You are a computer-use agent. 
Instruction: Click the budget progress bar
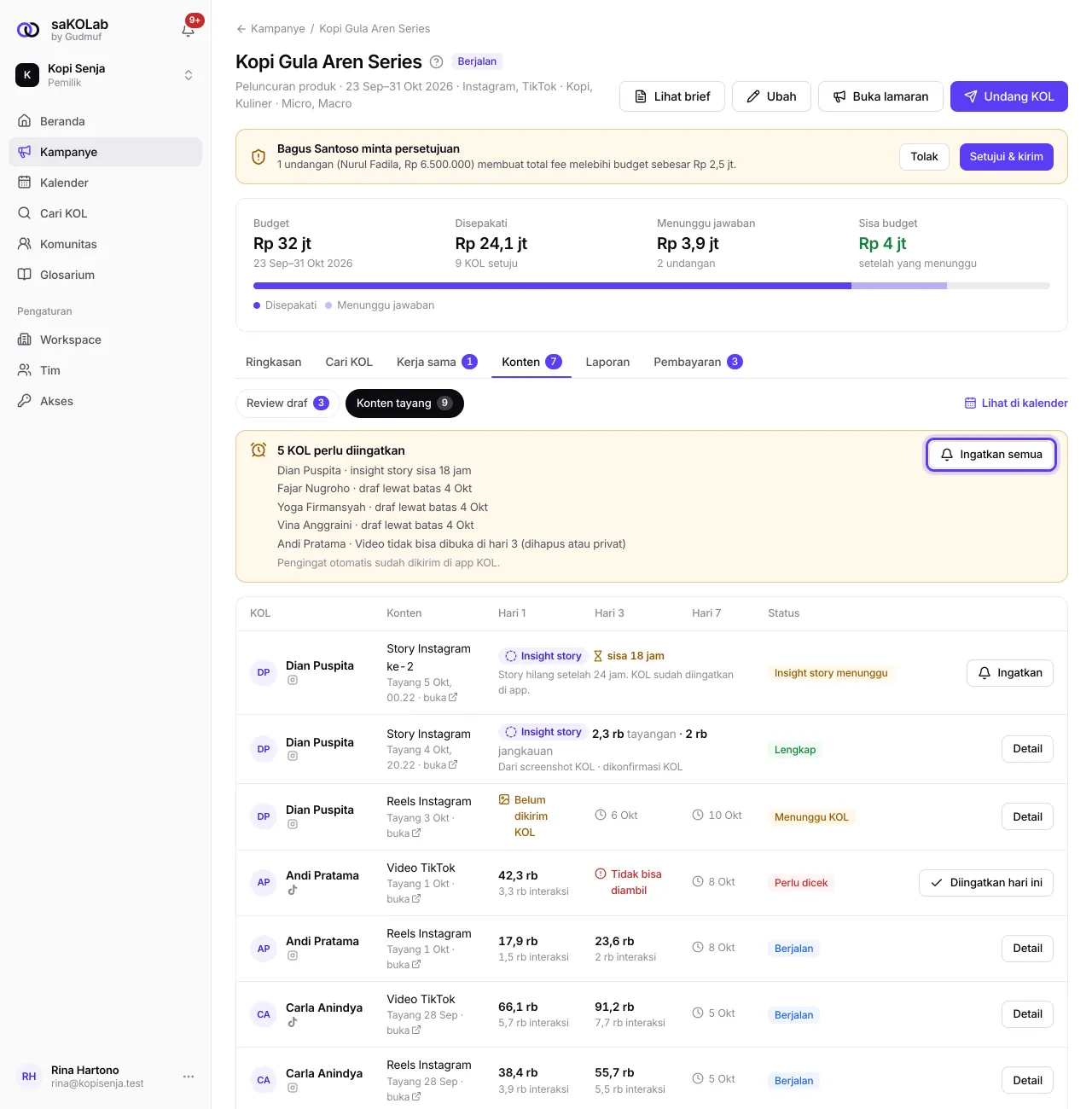[652, 286]
